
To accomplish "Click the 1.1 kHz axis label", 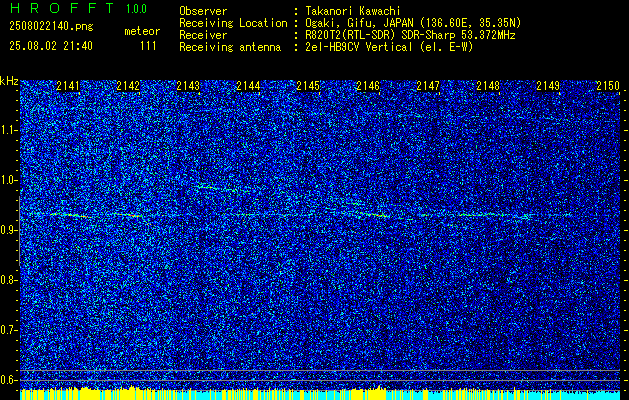I will pos(9,130).
